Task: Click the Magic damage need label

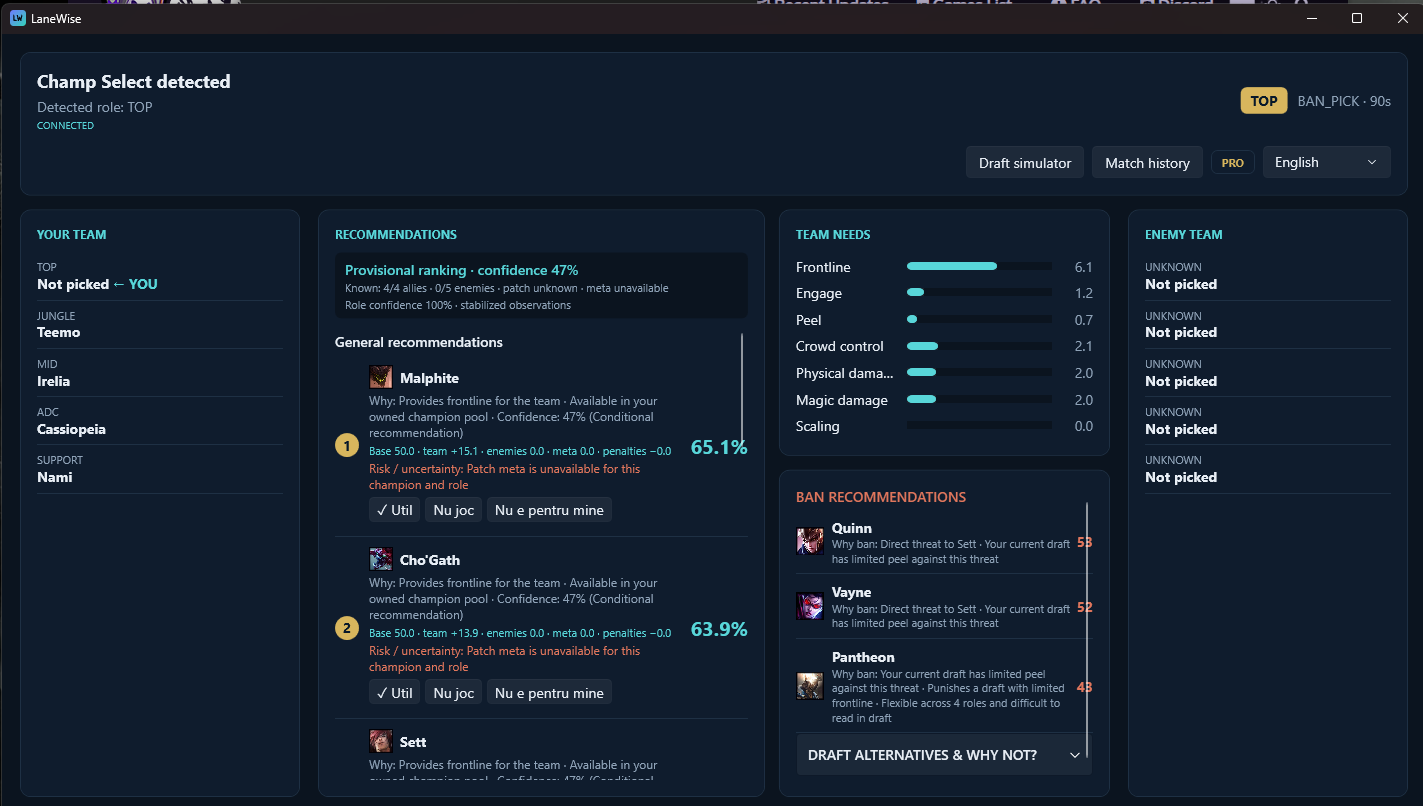Action: [842, 400]
